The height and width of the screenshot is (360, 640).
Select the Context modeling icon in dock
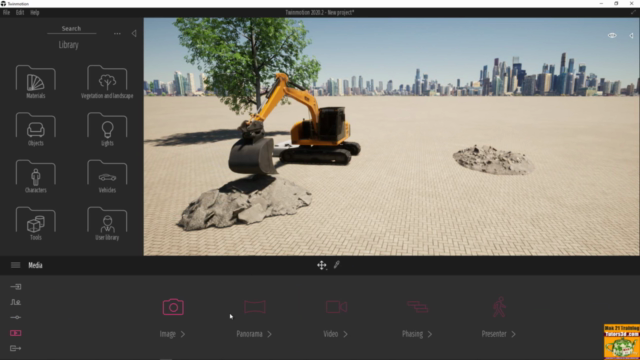pyautogui.click(x=16, y=302)
